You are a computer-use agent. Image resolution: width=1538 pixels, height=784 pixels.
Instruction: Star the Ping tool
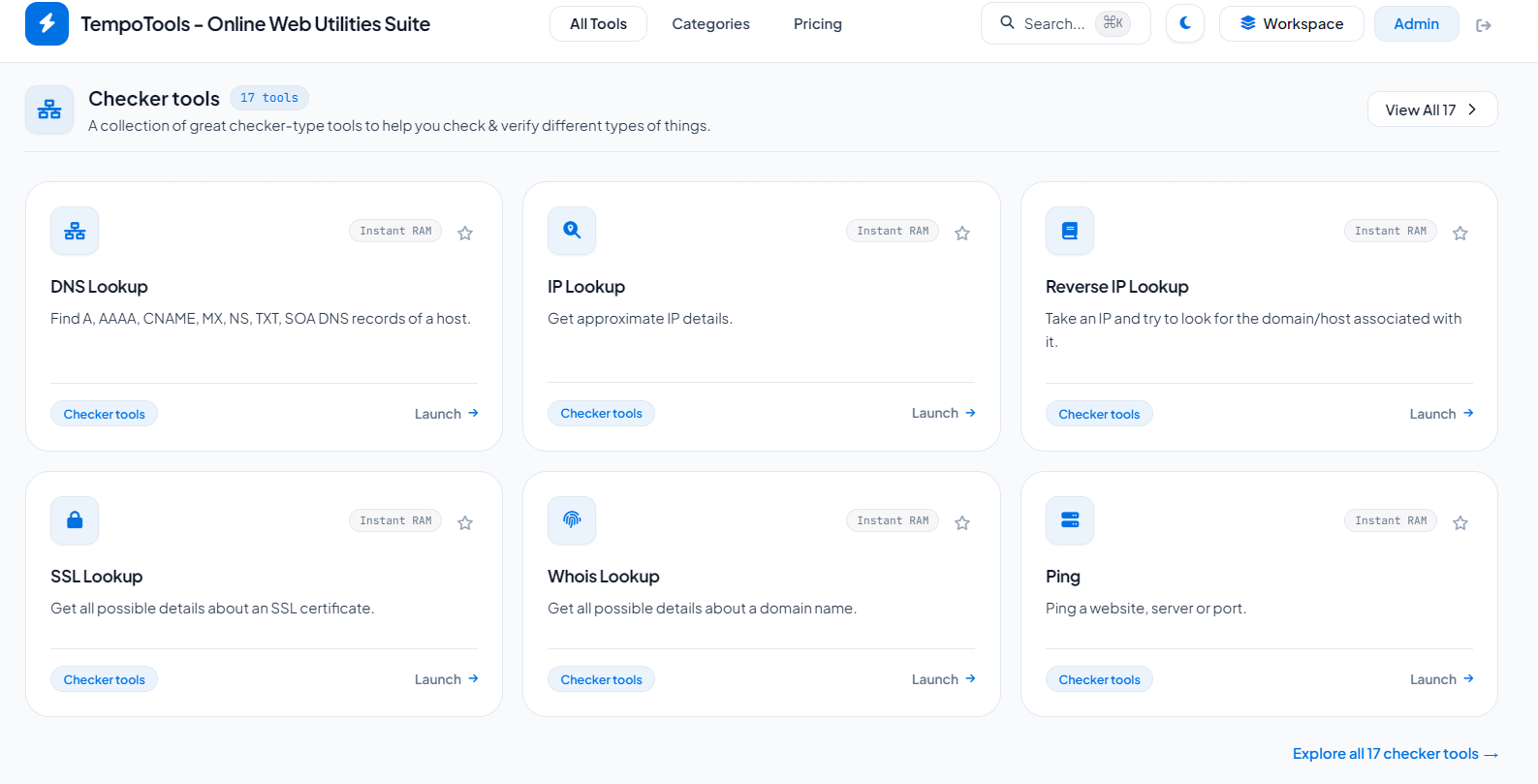(1460, 522)
